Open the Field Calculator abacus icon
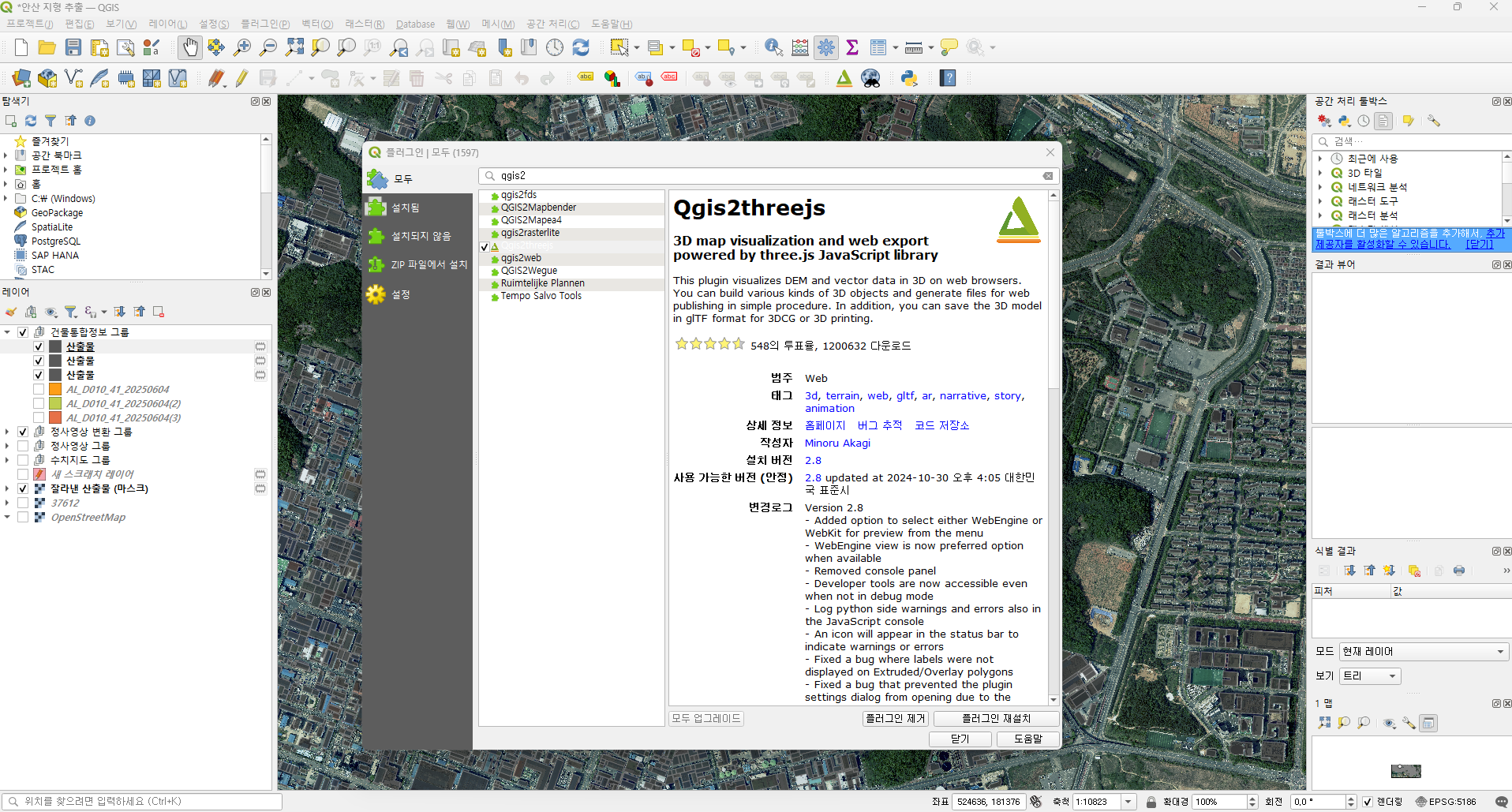This screenshot has width=1512, height=812. coord(800,47)
